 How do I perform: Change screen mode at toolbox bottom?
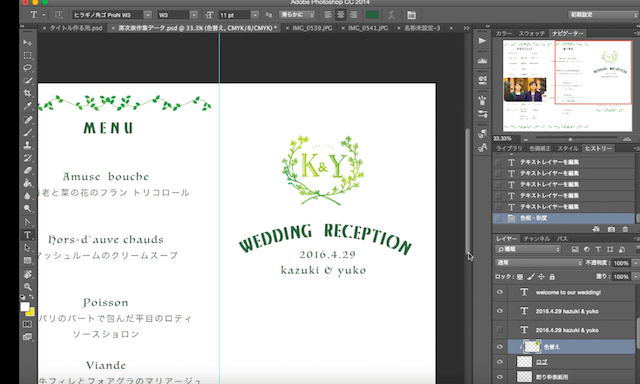coord(27,337)
